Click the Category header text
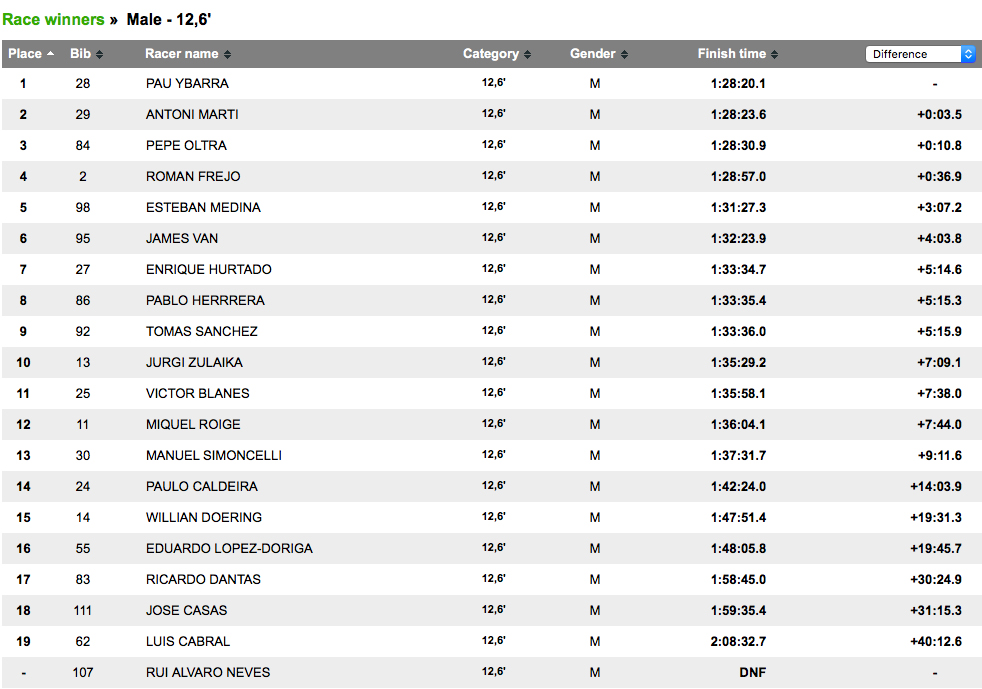Viewport: 982px width, 689px height. pyautogui.click(x=491, y=54)
